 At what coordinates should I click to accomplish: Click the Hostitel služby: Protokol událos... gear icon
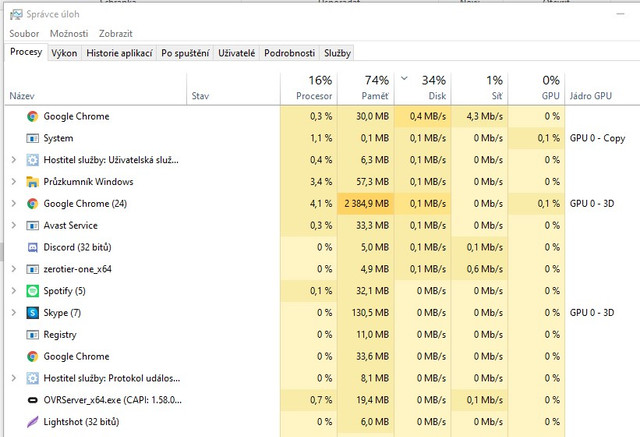click(x=32, y=378)
